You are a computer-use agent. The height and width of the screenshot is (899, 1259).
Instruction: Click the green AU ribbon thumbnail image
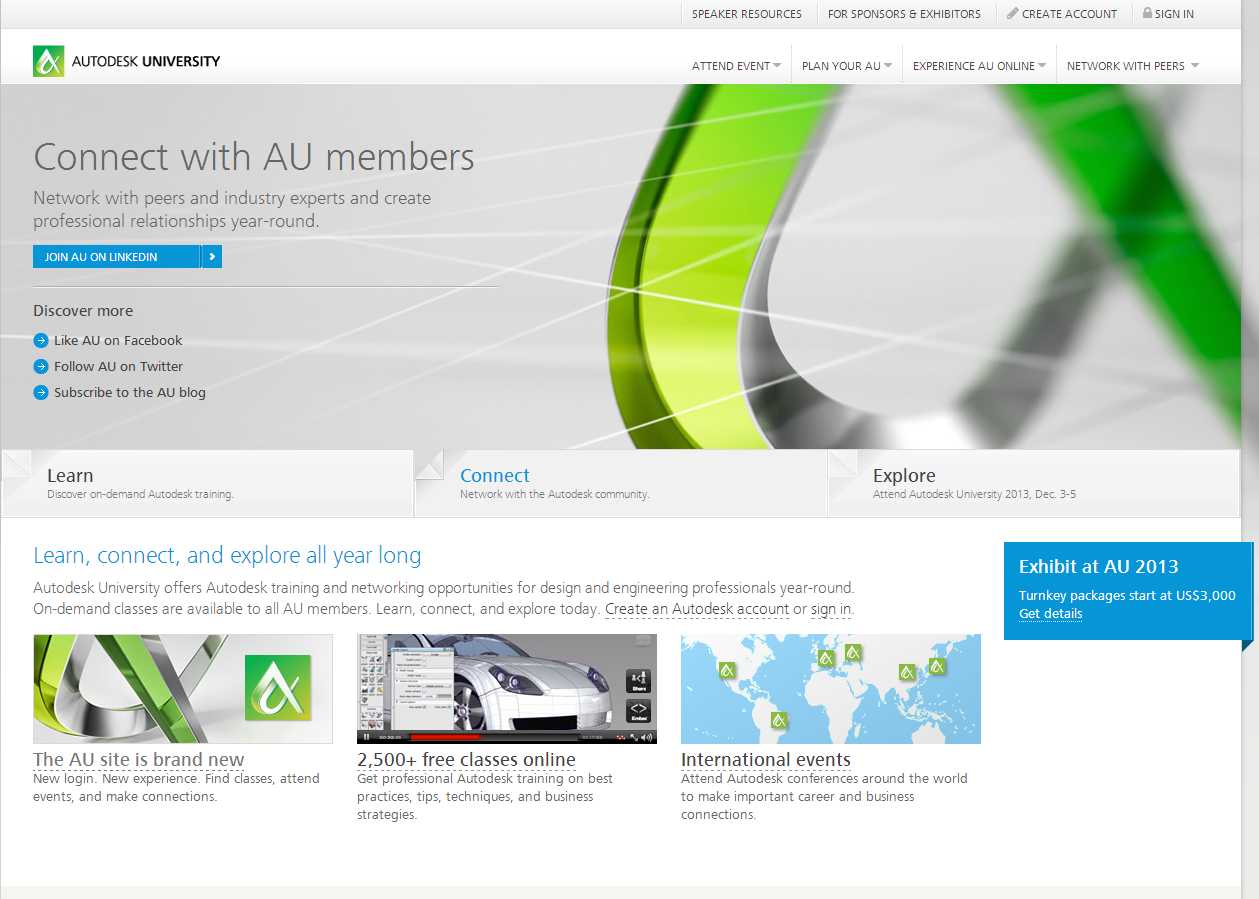pyautogui.click(x=183, y=689)
